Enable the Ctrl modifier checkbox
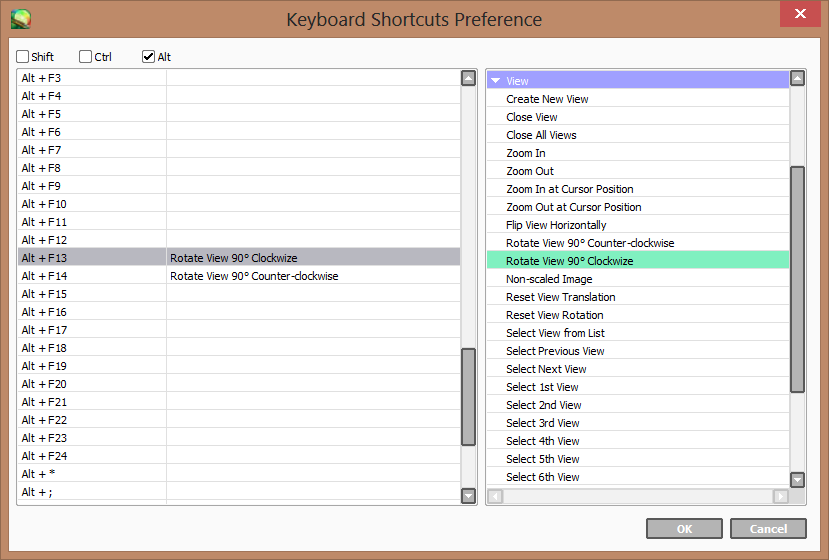Viewport: 829px width, 560px height. (86, 57)
